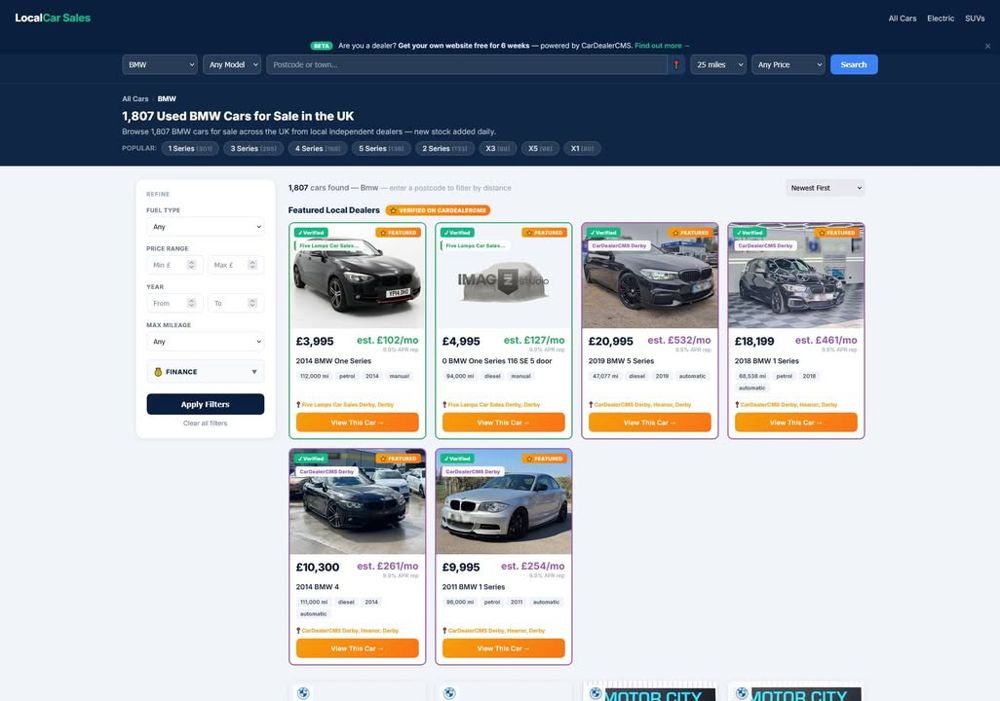Select the 1 Series popular chip
Viewport: 1000px width, 701px height.
tap(190, 149)
